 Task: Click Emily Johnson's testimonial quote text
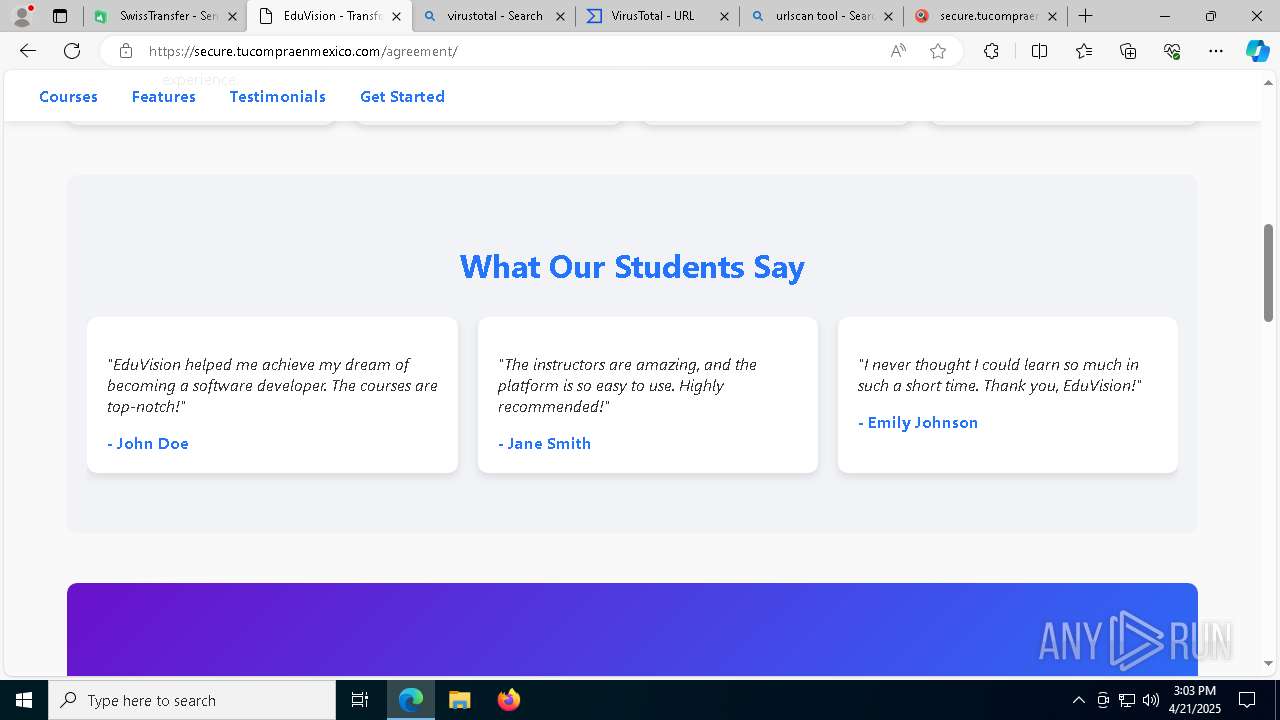coord(999,375)
